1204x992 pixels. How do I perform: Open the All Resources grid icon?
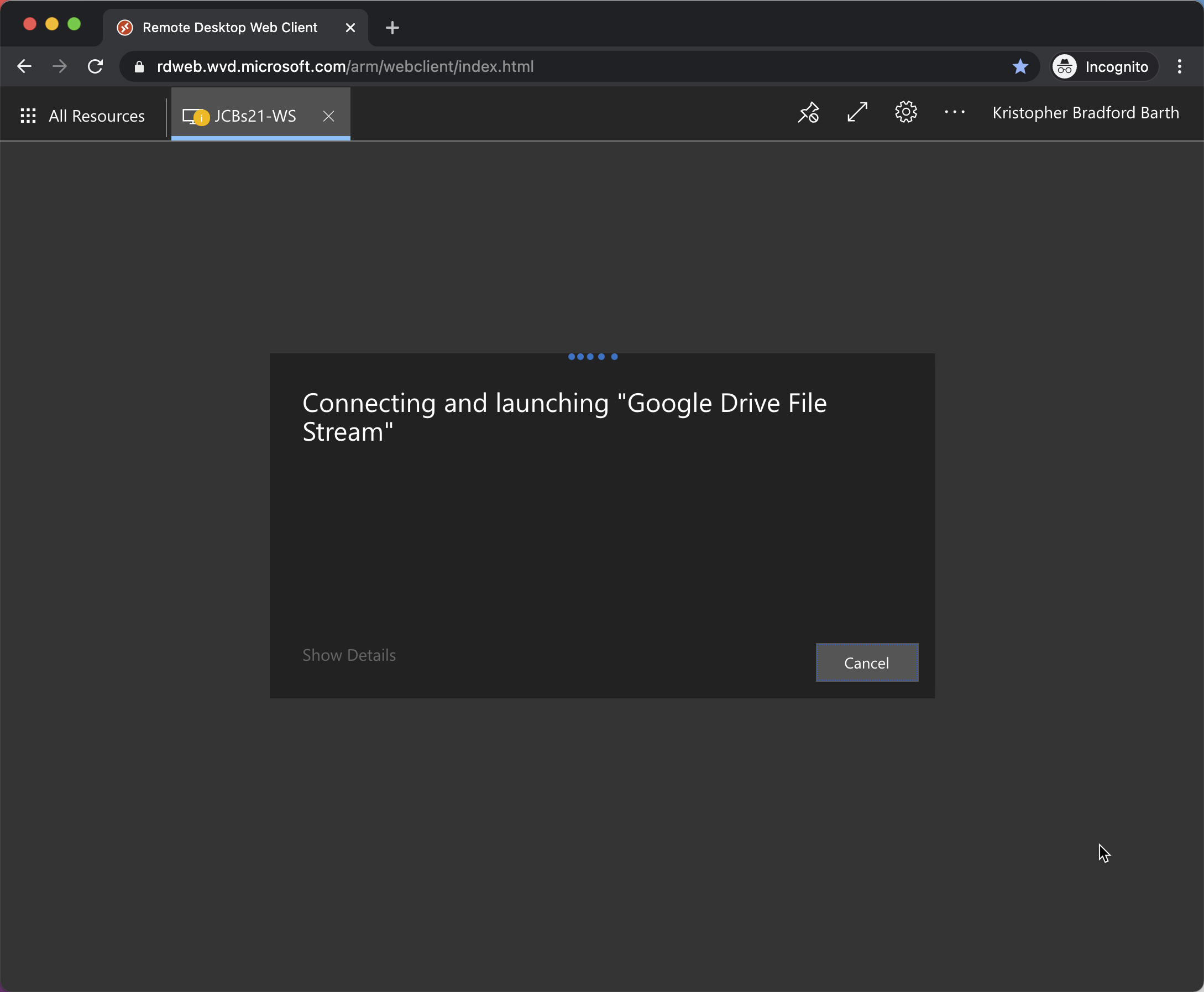(28, 116)
